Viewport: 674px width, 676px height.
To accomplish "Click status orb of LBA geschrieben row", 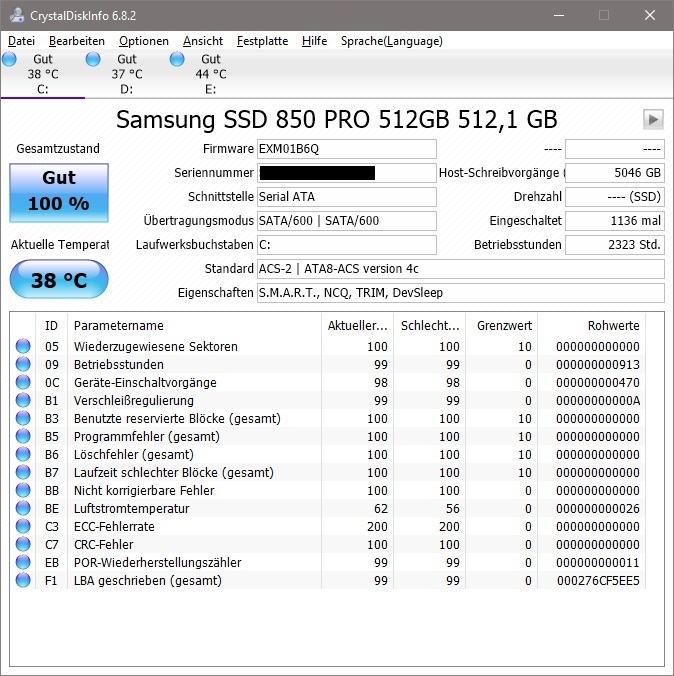I will tap(23, 580).
